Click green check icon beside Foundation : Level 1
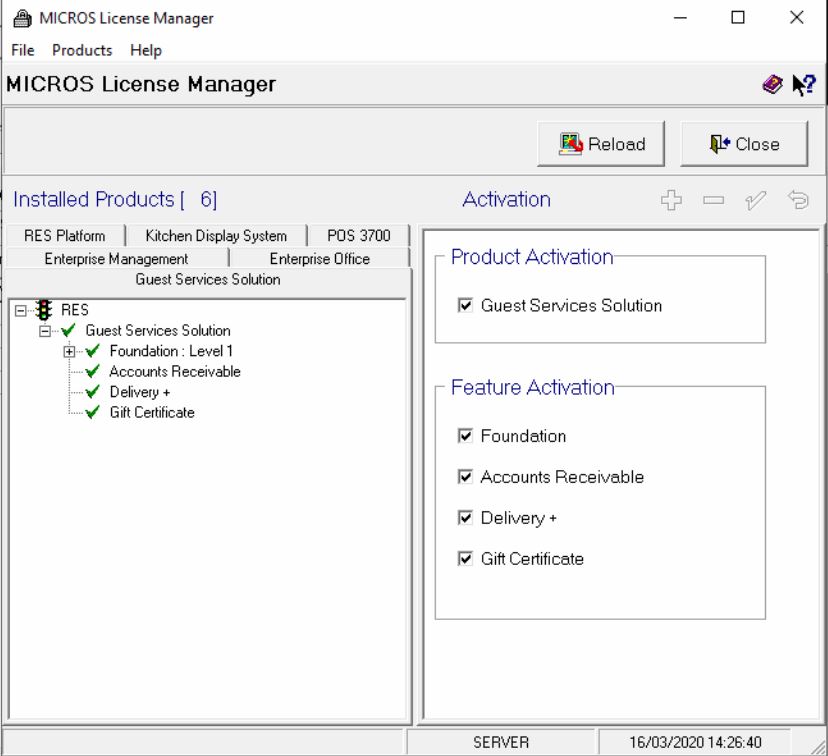The width and height of the screenshot is (828, 756). pyautogui.click(x=92, y=351)
